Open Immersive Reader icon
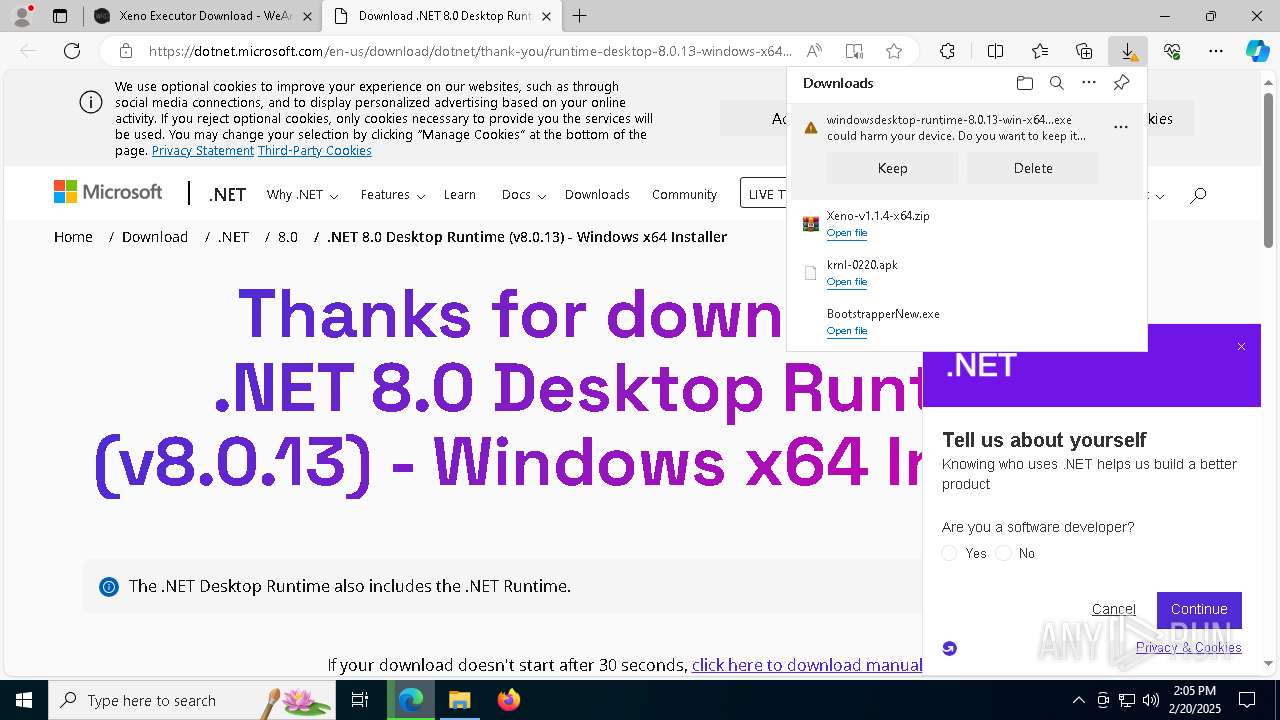The image size is (1280, 720). (853, 51)
